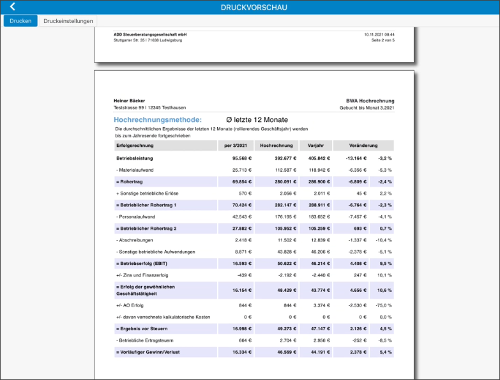Click Veränderung percent in AO Erfolg row
This screenshot has width=500, height=380.
click(384, 305)
